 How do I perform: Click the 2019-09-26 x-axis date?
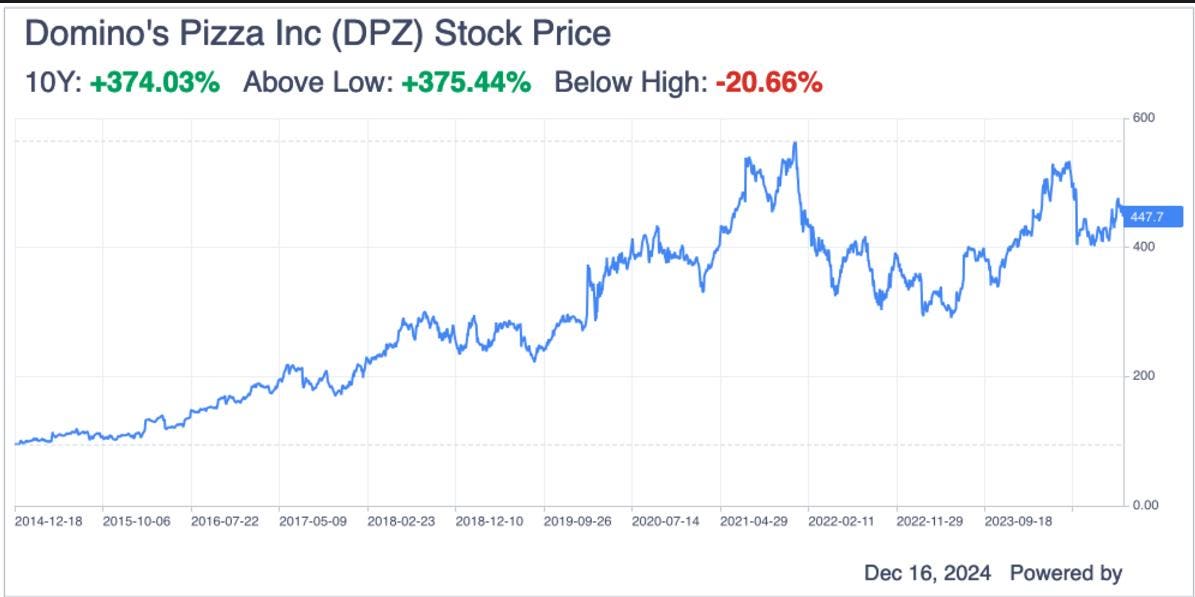580,522
